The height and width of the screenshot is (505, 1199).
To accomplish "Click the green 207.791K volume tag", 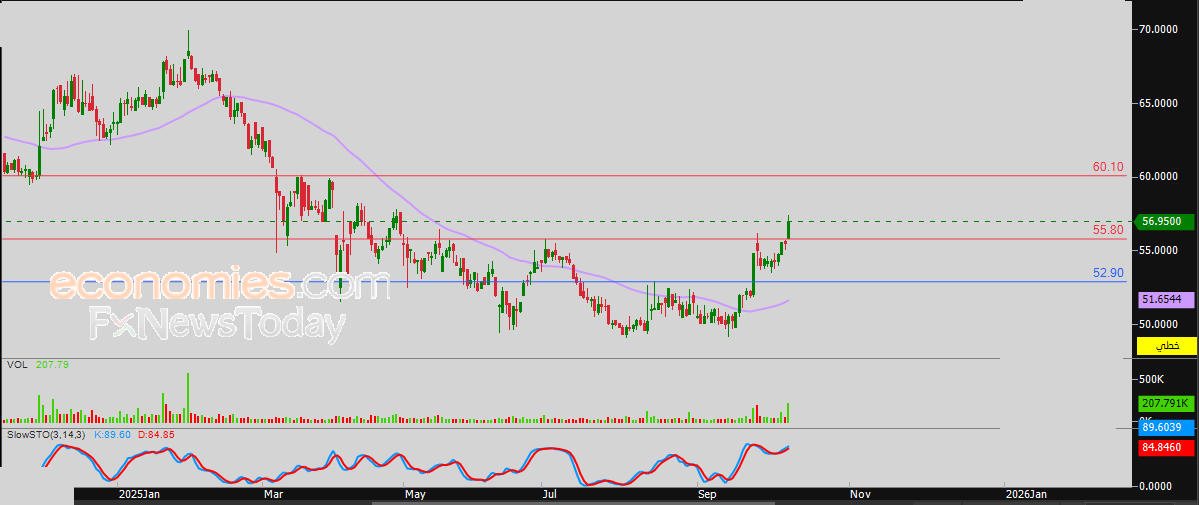I will 1165,402.
